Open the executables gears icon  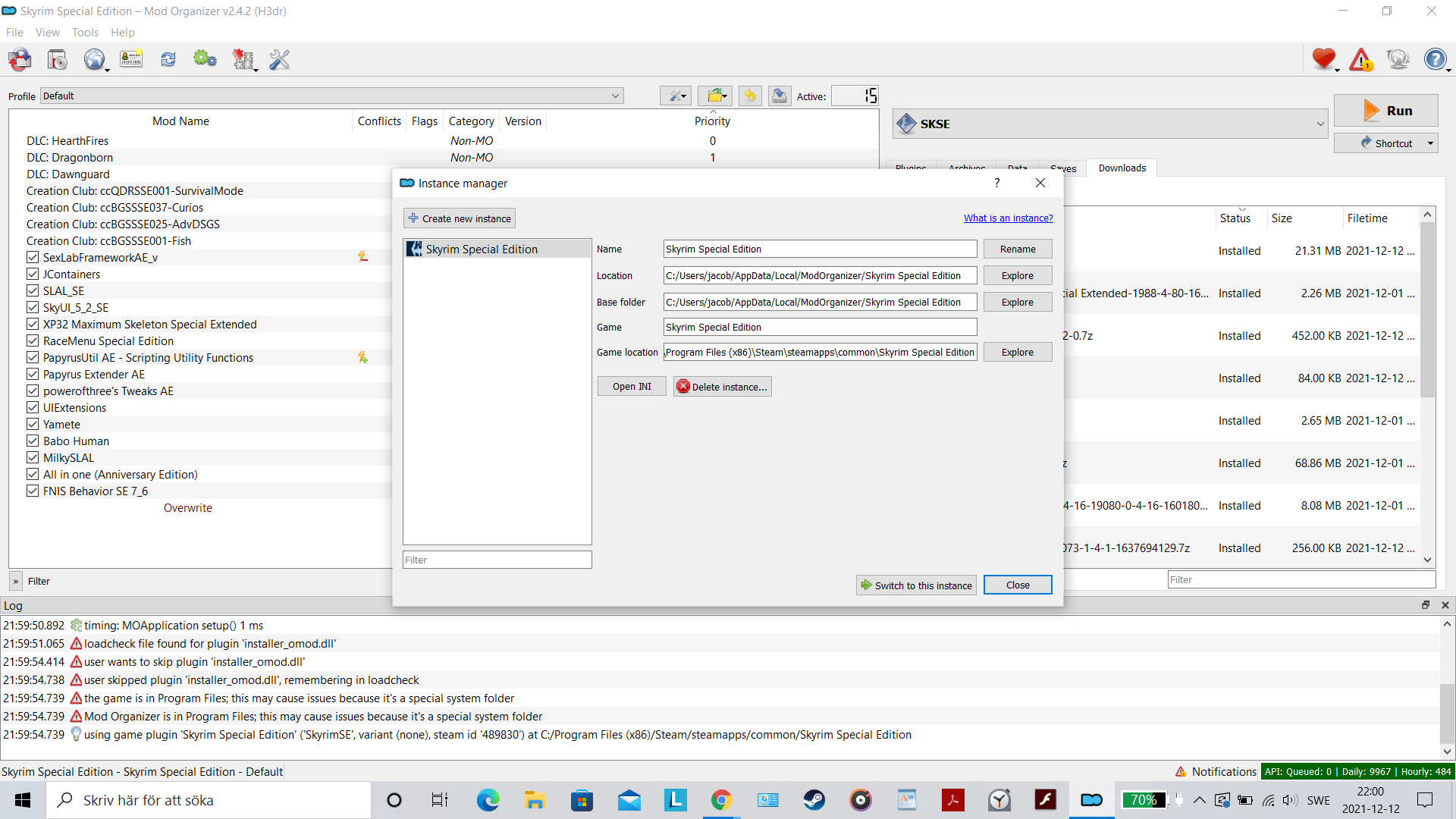(x=205, y=59)
